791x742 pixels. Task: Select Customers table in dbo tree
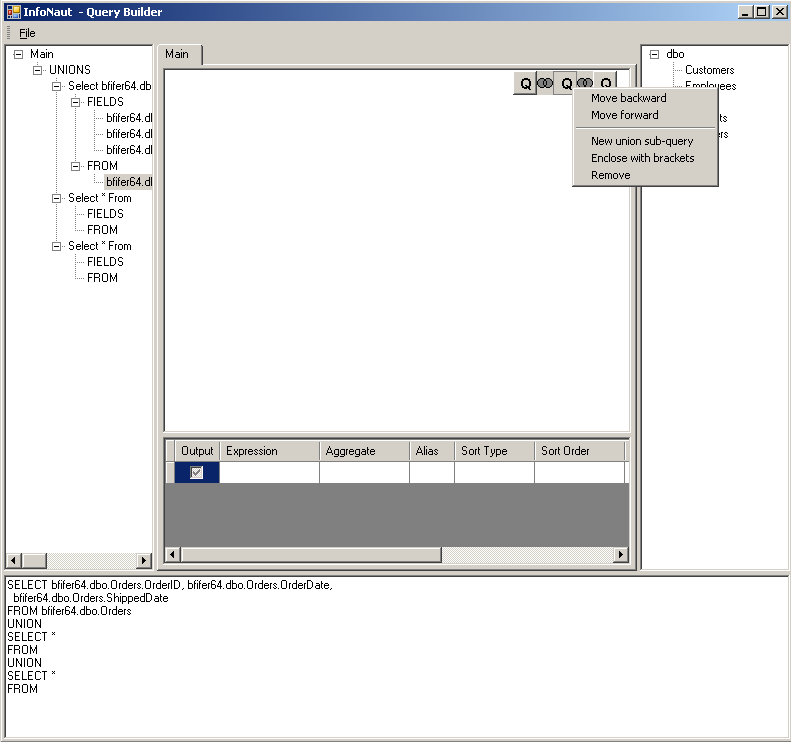(709, 70)
